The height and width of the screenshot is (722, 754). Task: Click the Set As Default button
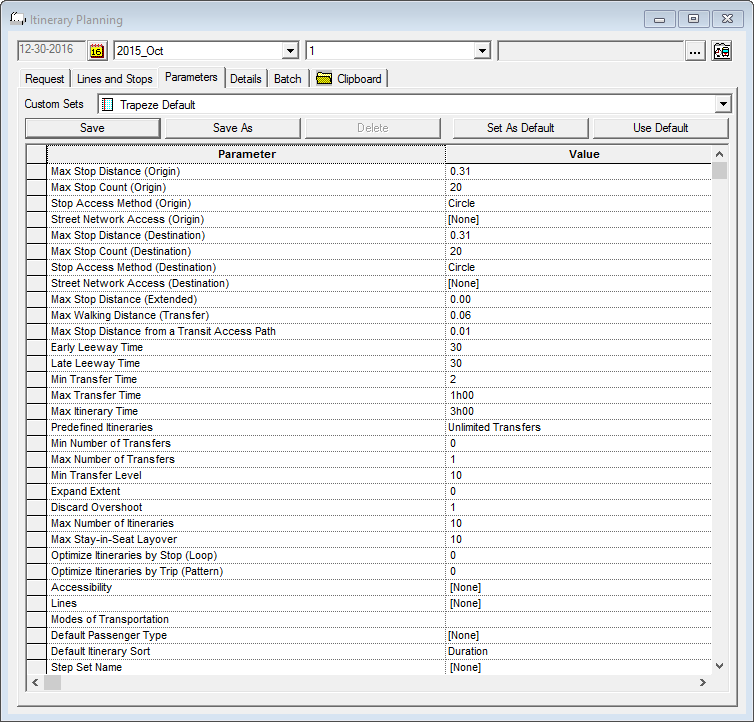click(x=520, y=128)
